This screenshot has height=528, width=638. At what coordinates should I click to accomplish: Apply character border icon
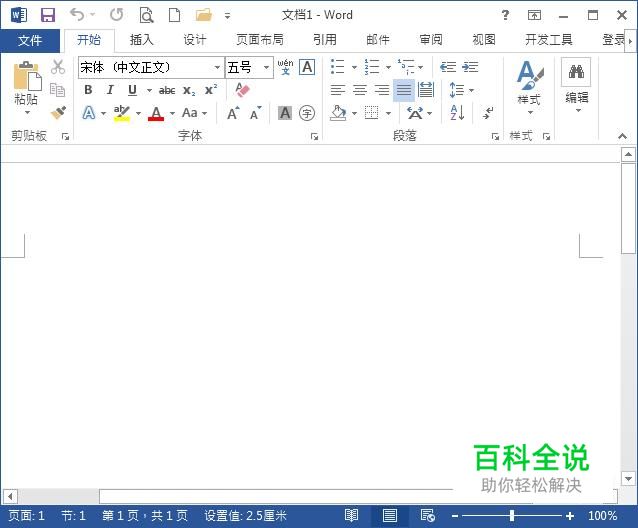(307, 67)
